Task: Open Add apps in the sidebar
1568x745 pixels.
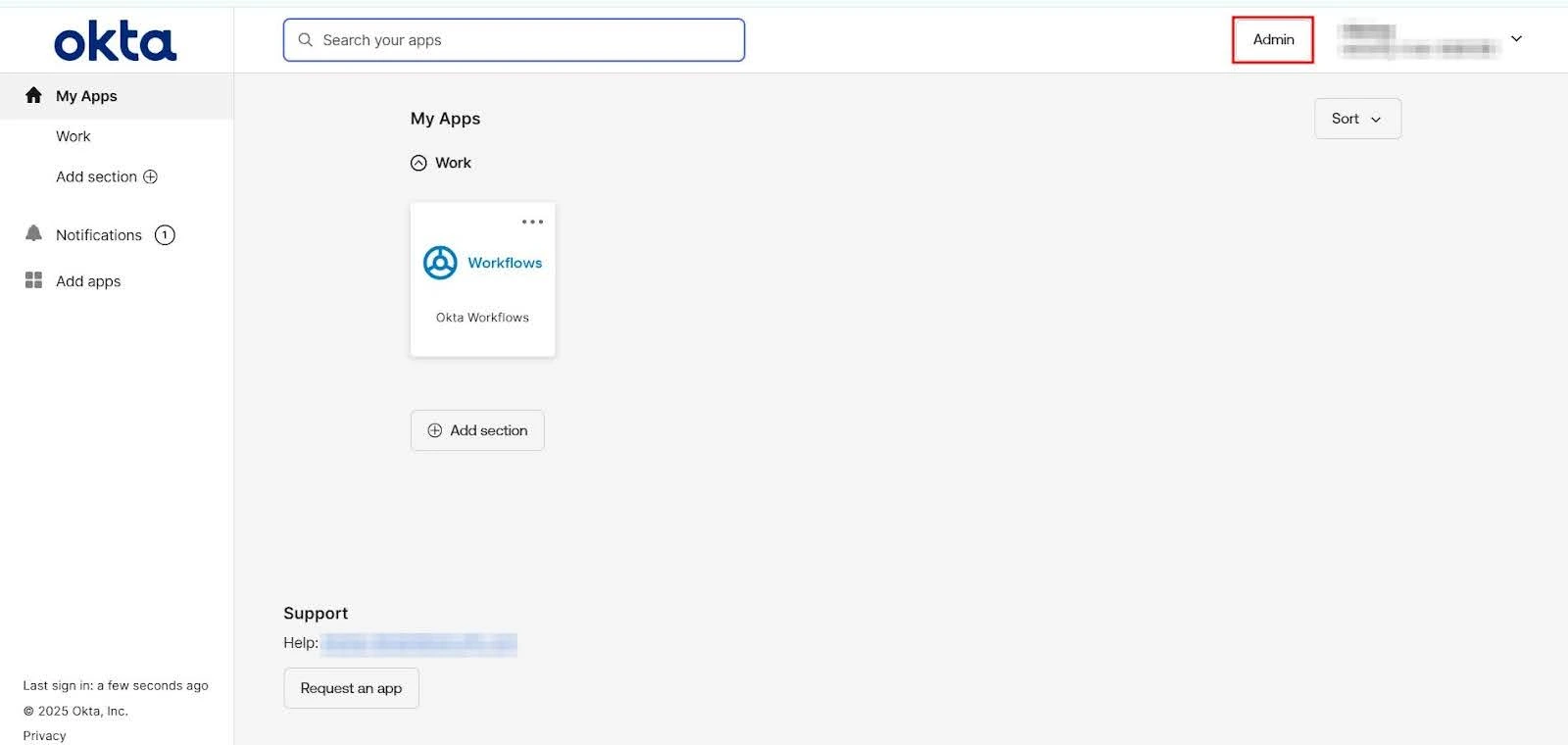Action: pos(88,281)
